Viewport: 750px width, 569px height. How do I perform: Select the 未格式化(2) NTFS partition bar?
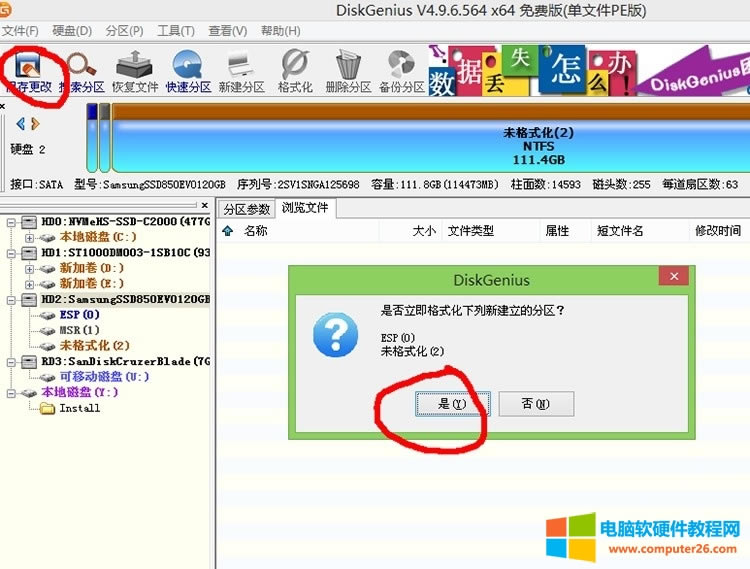pyautogui.click(x=430, y=146)
